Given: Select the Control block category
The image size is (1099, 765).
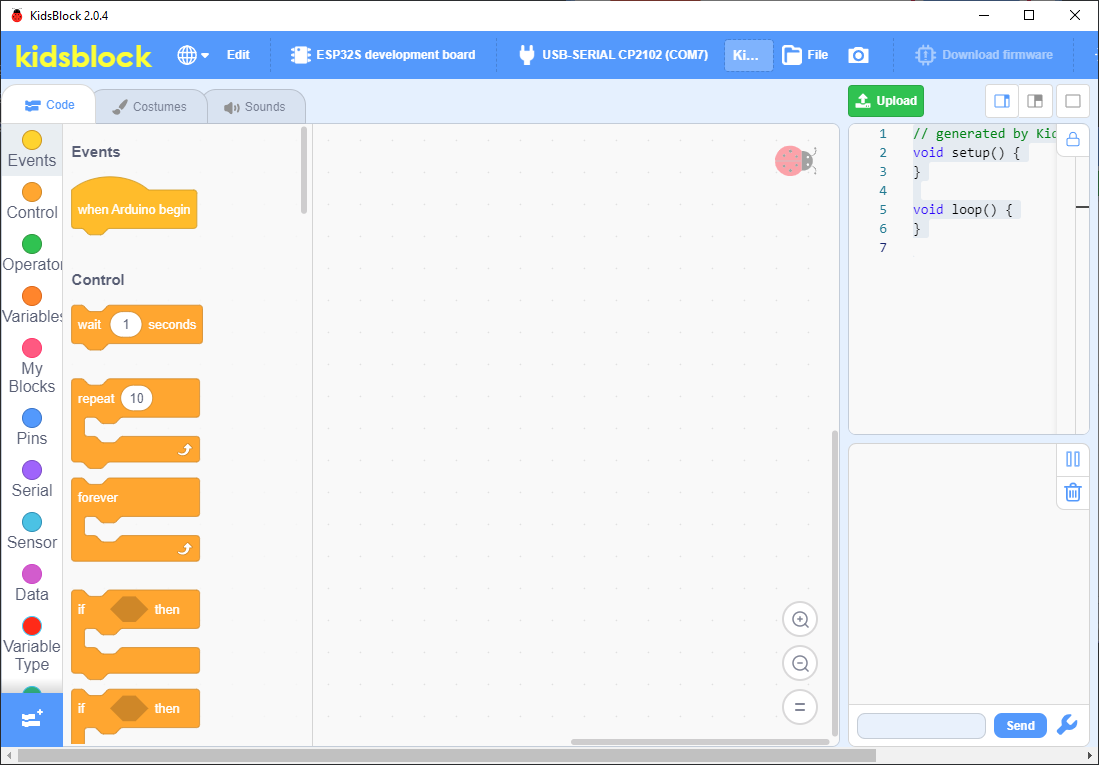Looking at the screenshot, I should point(32,201).
